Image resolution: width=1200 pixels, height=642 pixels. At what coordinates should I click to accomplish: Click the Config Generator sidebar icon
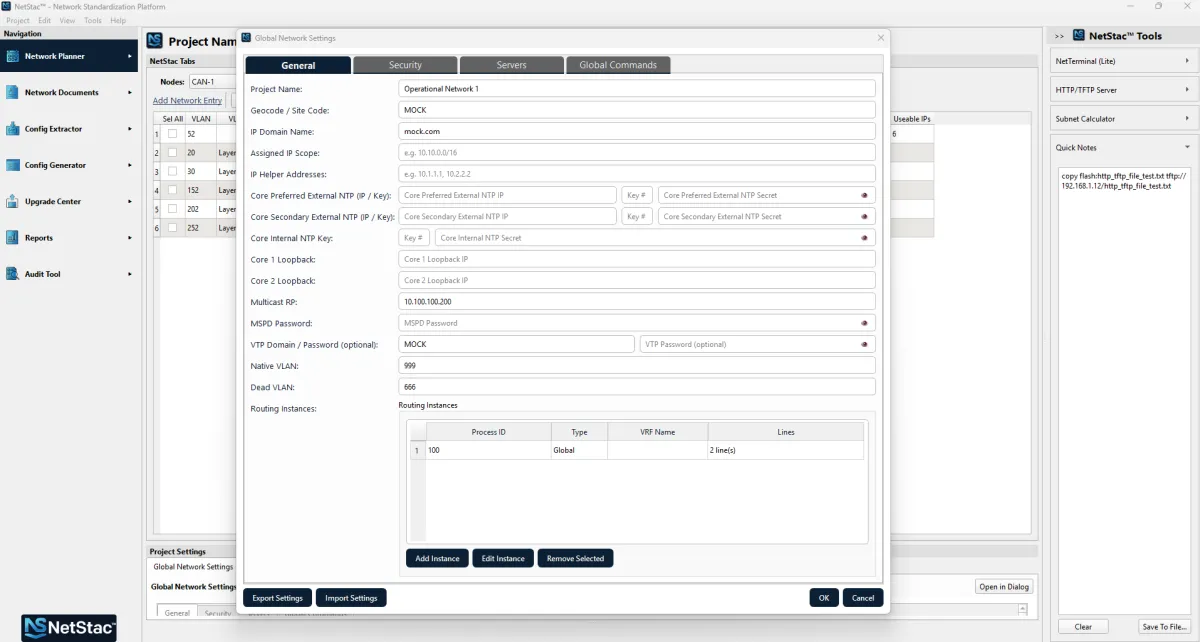[13, 165]
